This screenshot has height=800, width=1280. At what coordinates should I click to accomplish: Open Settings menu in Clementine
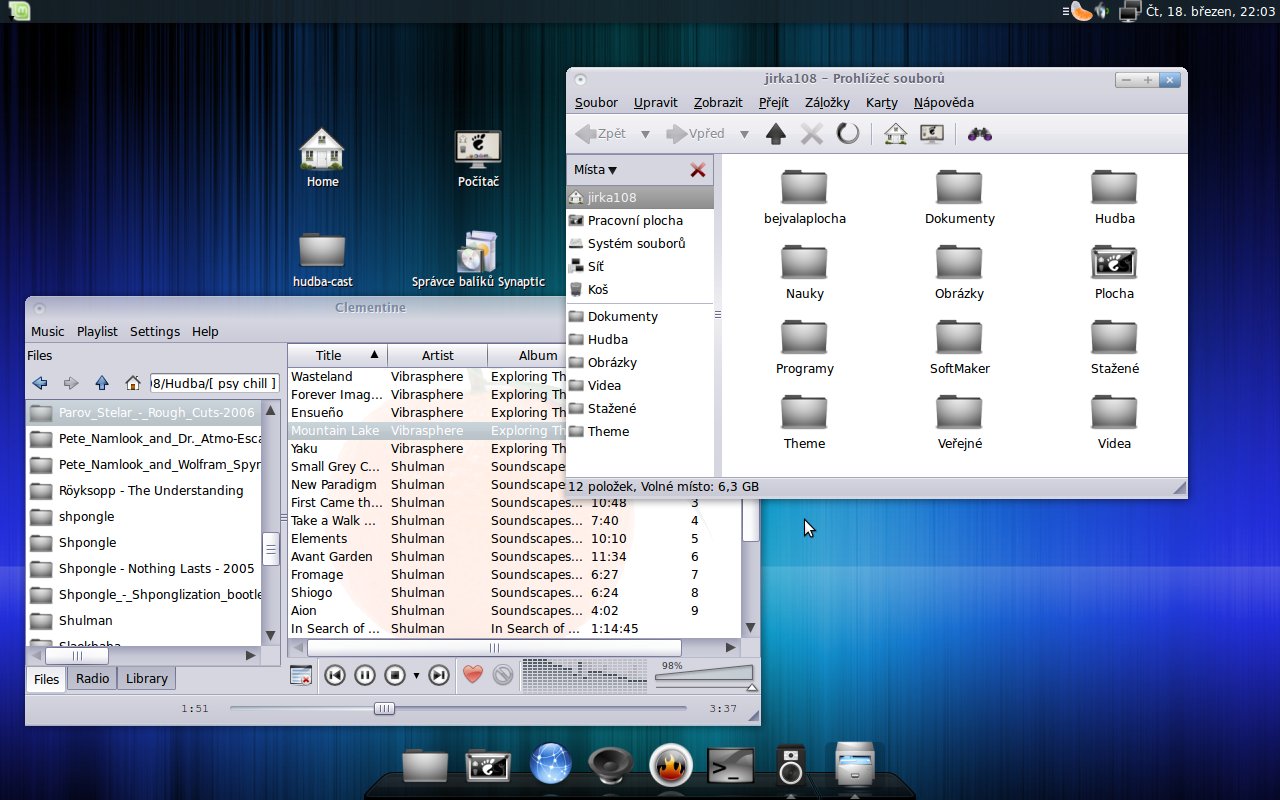pyautogui.click(x=155, y=331)
